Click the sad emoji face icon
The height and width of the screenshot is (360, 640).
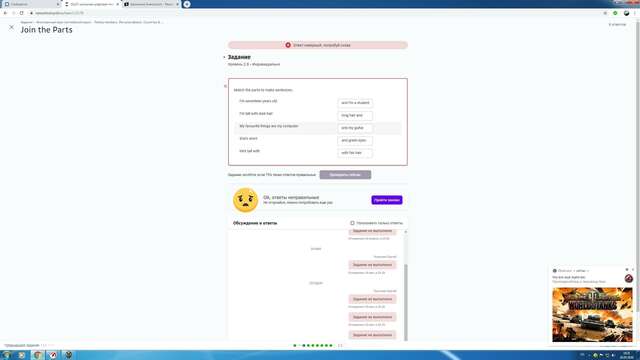[x=245, y=200]
